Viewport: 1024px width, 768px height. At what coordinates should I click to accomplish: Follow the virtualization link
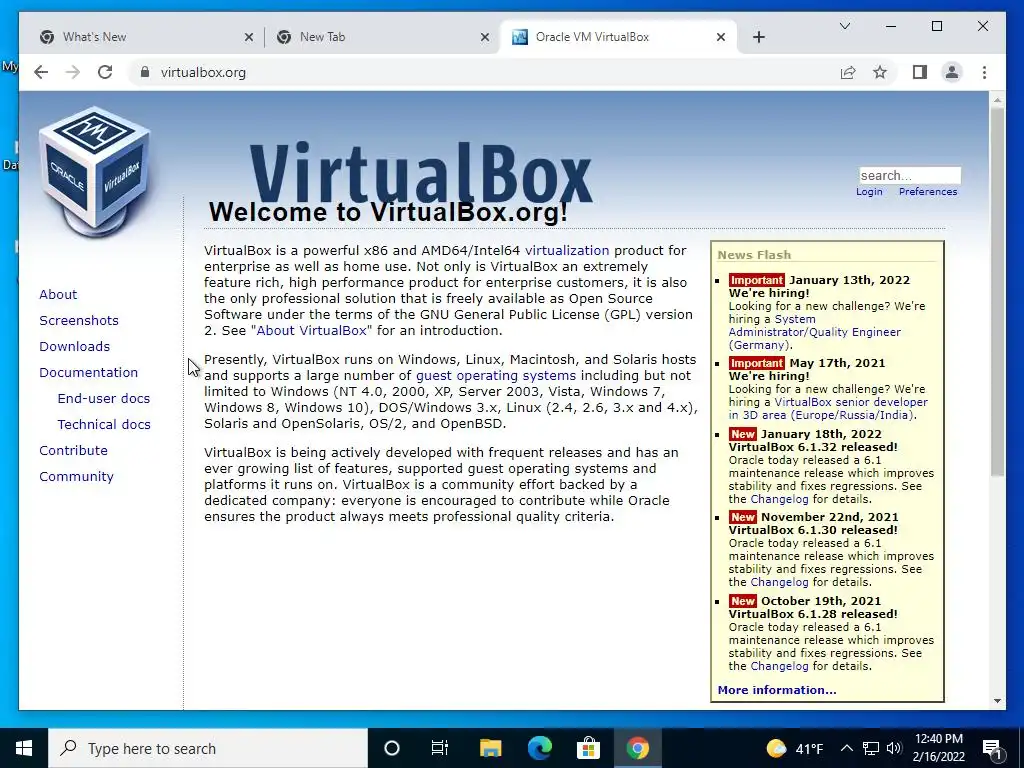tap(567, 251)
